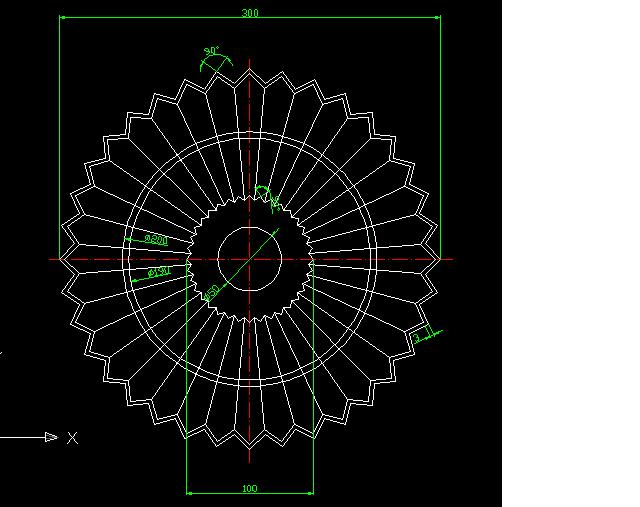Select the 3 offset dimension text

pyautogui.click(x=416, y=338)
